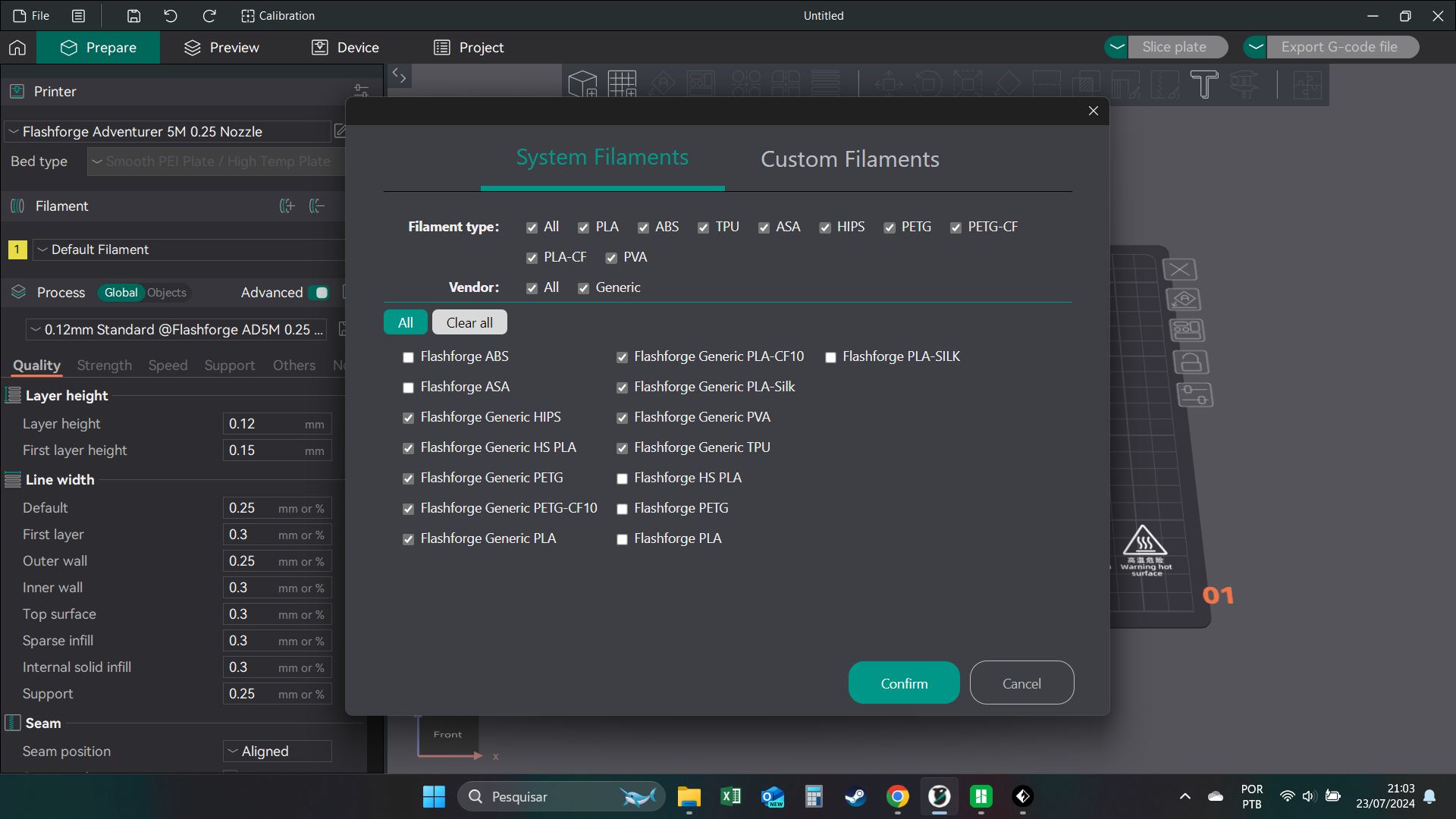The width and height of the screenshot is (1456, 819).
Task: Check the Flashforge HS PLA filament
Action: (x=622, y=479)
